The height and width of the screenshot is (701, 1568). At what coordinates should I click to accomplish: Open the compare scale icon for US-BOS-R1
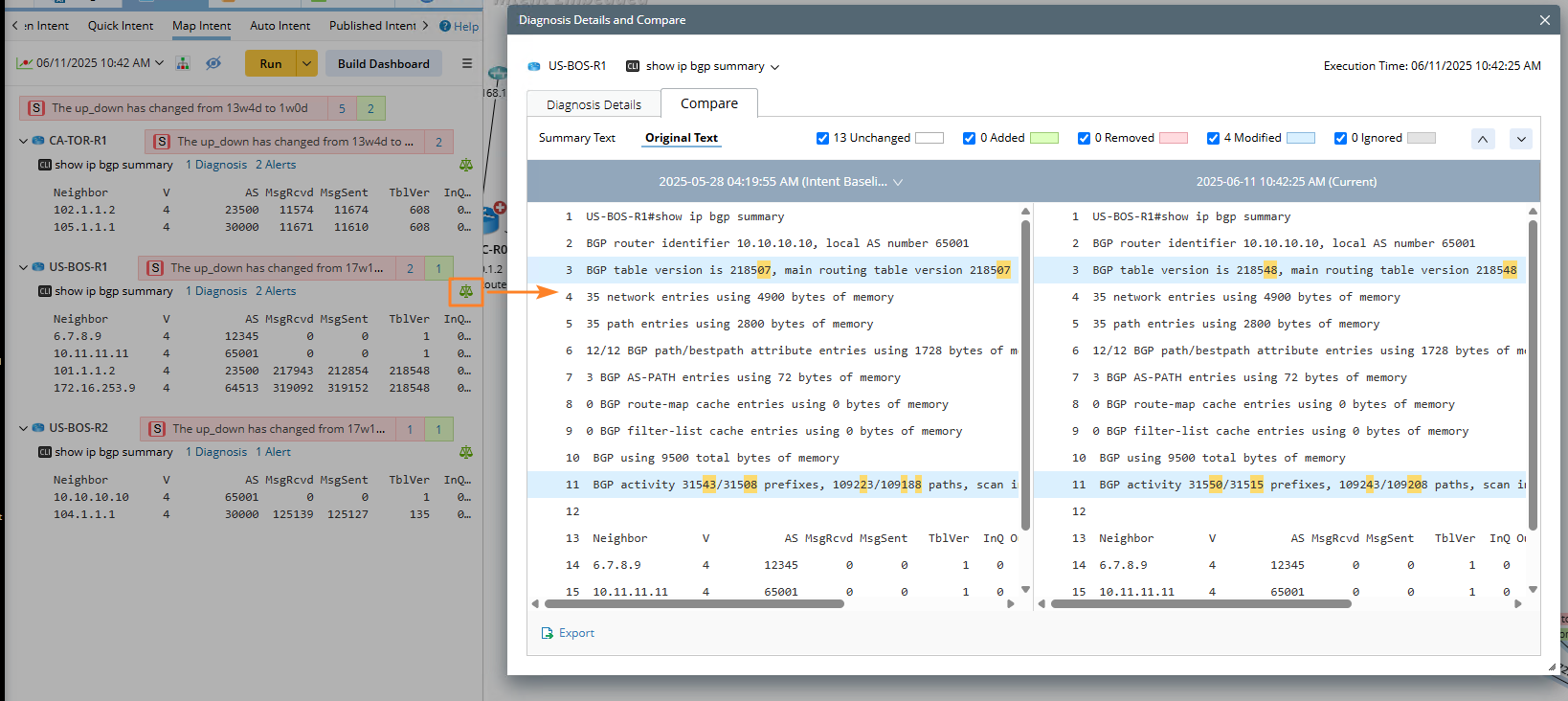pos(466,291)
